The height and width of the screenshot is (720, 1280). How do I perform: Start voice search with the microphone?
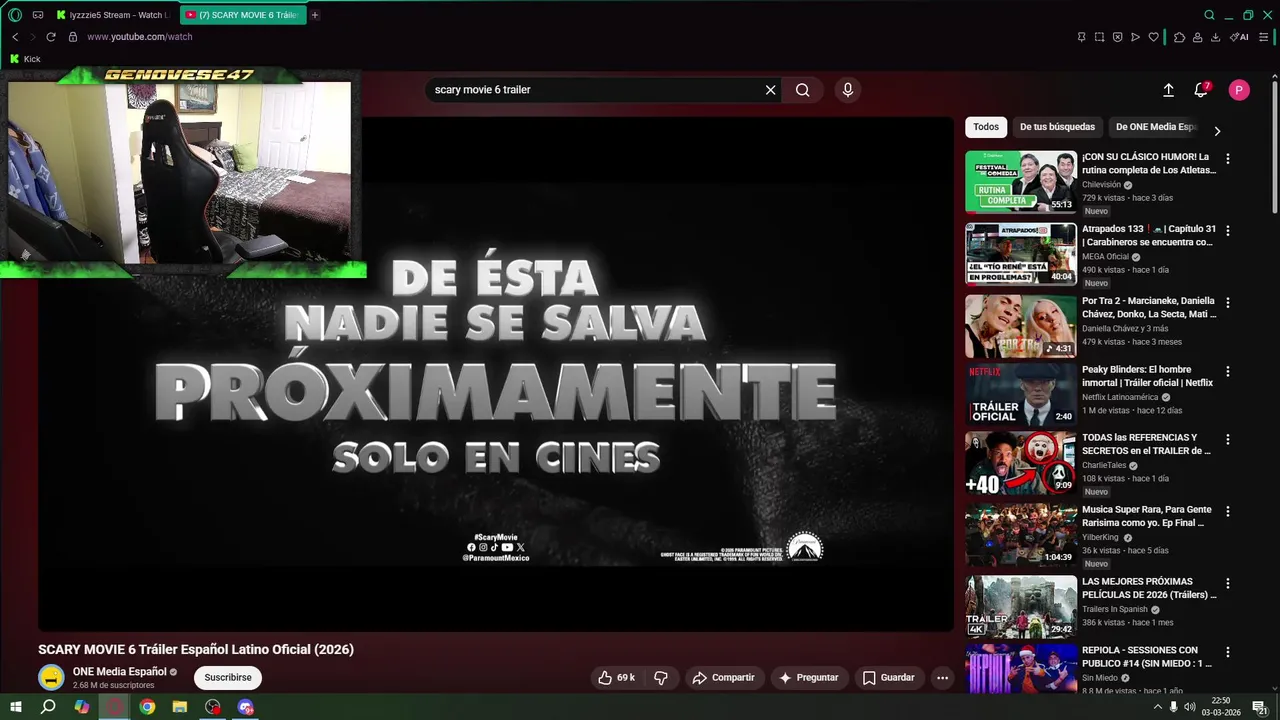tap(848, 90)
